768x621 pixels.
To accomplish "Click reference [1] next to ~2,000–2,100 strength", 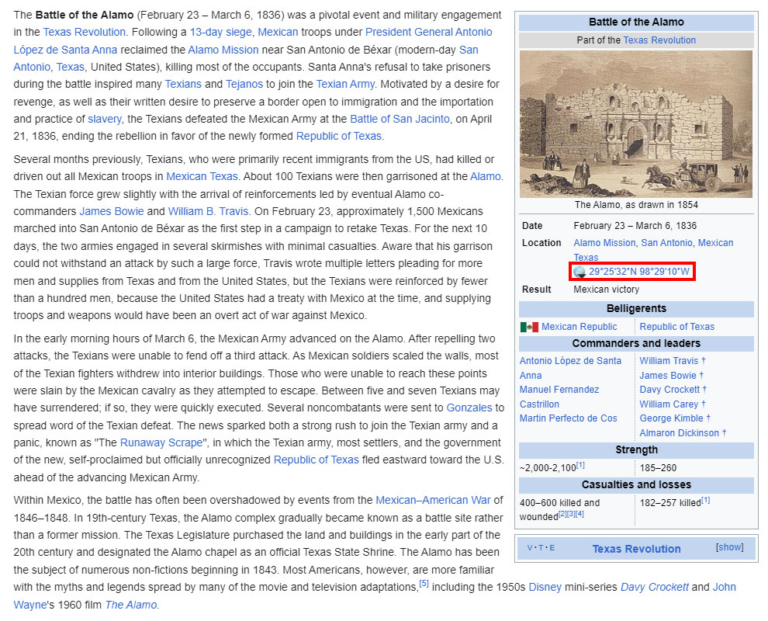I will (x=580, y=466).
